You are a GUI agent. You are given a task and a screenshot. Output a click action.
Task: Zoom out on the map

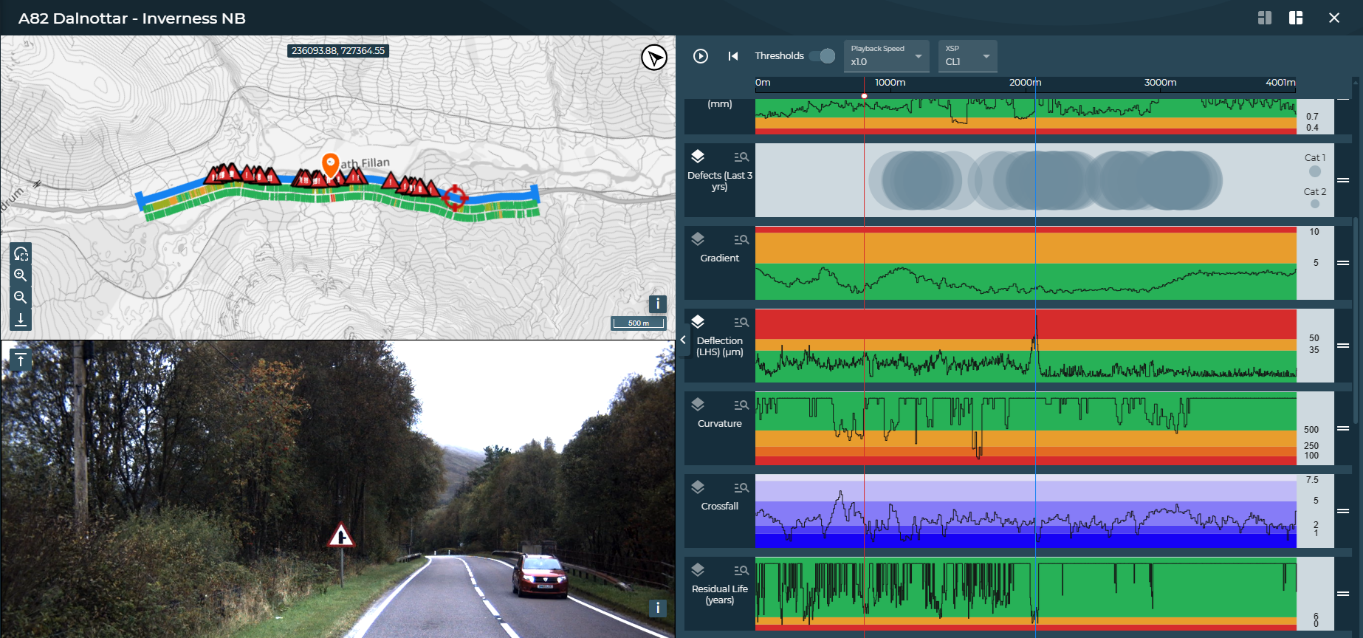pyautogui.click(x=21, y=298)
